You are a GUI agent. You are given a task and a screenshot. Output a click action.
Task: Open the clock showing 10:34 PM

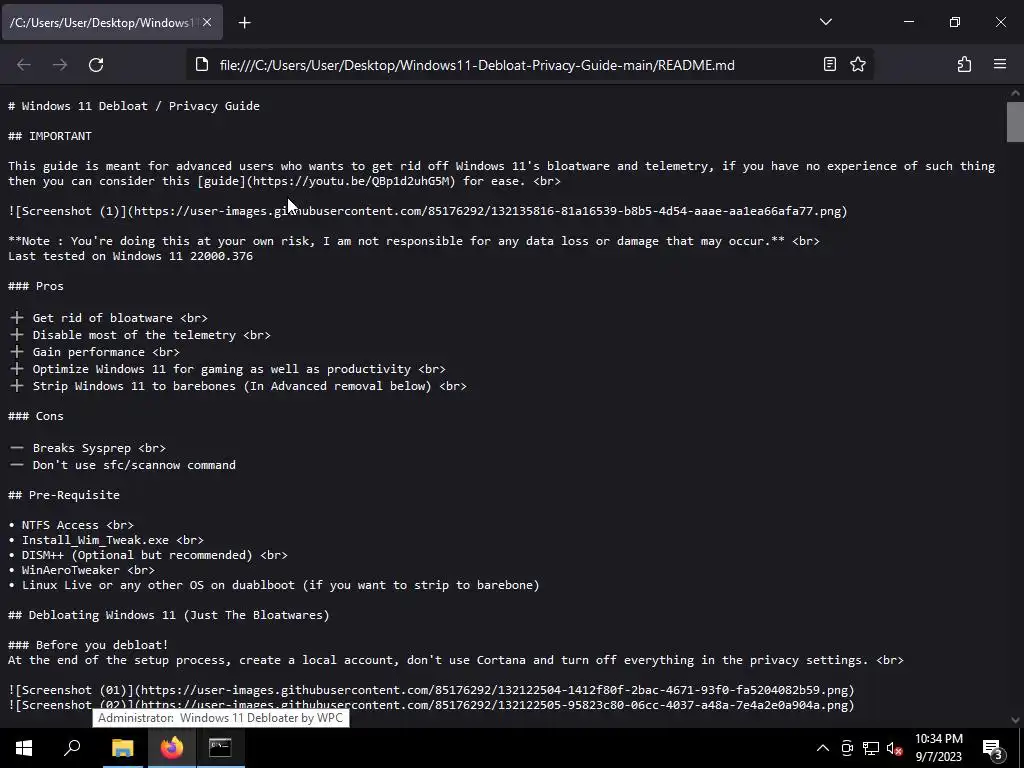point(938,748)
